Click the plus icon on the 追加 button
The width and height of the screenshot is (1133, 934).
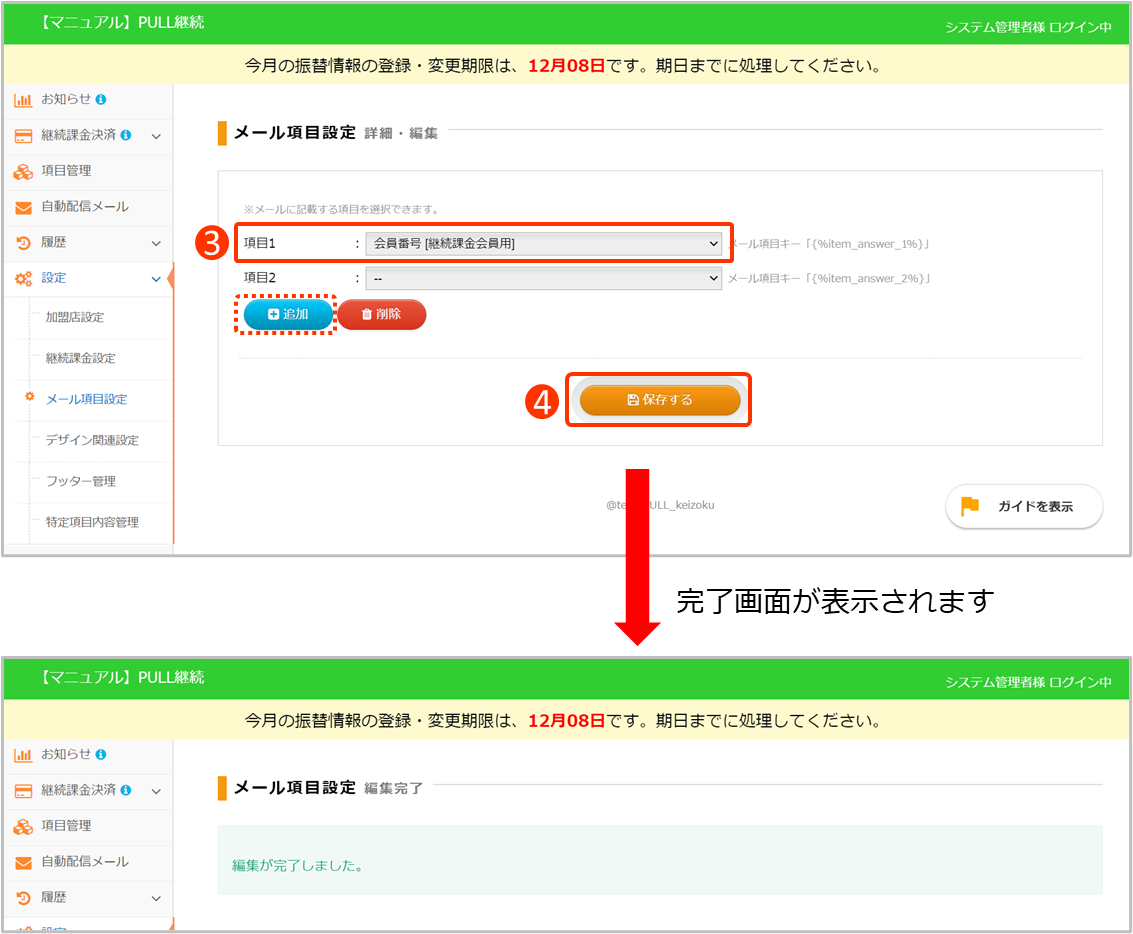point(274,314)
